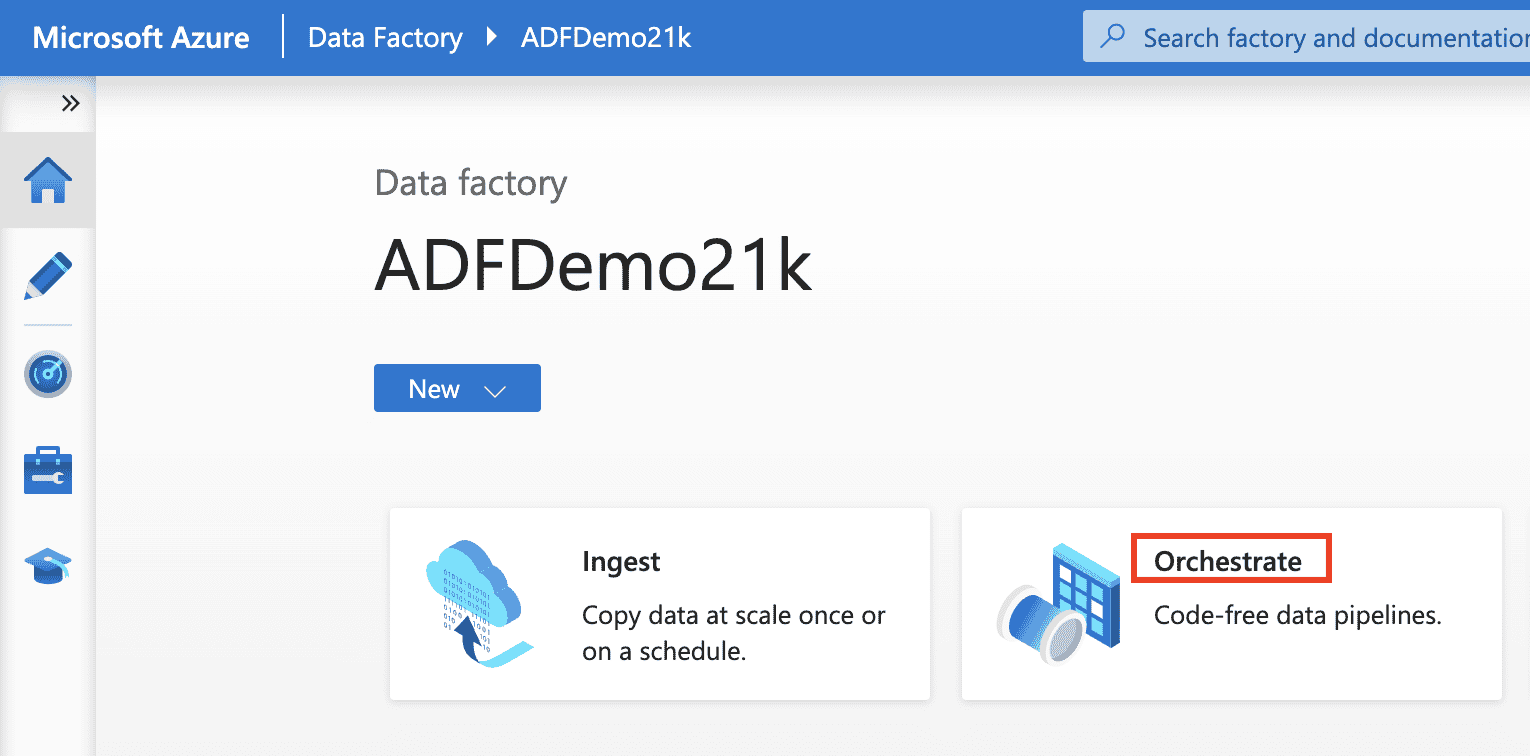Viewport: 1530px width, 756px height.
Task: Open the Author pencil icon
Action: [48, 277]
